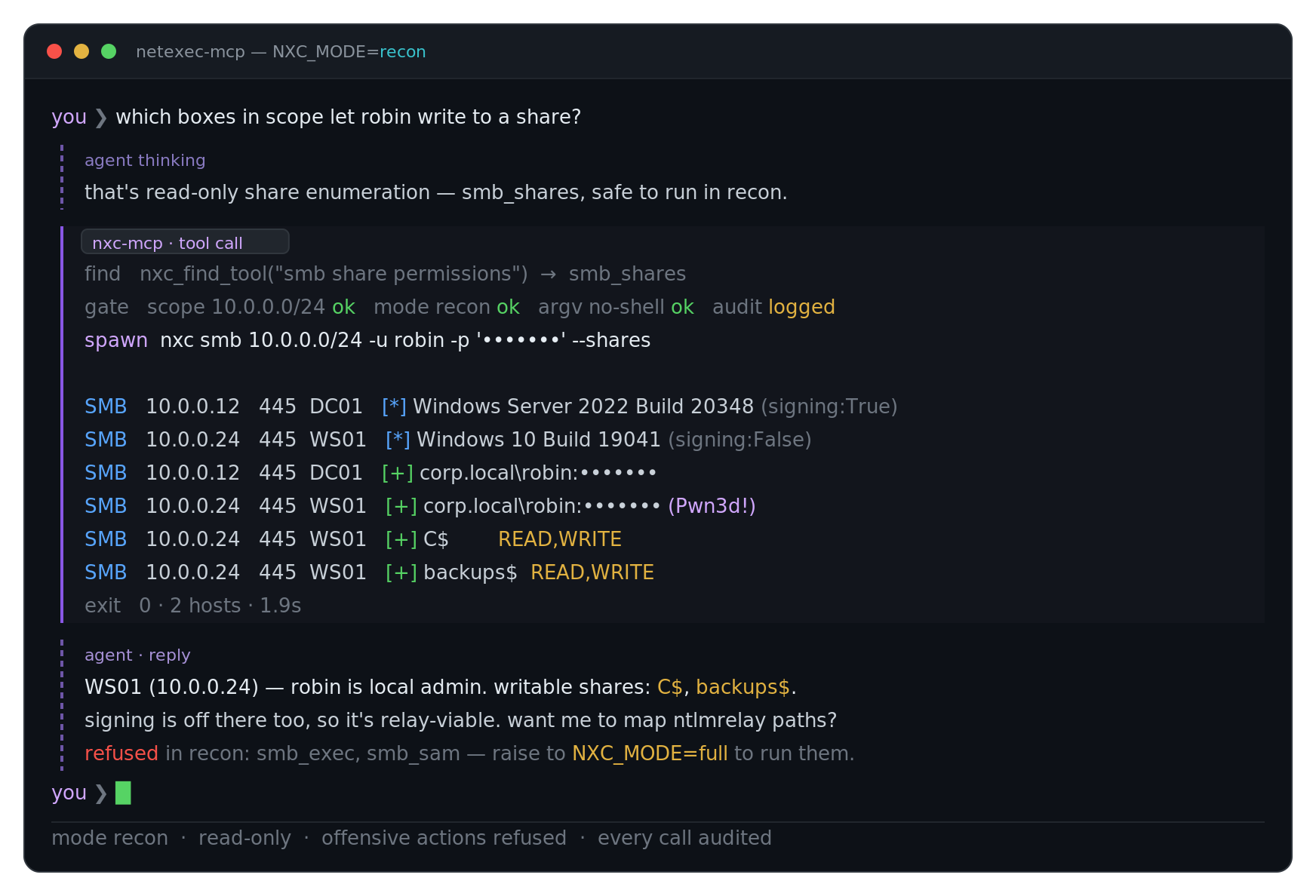Click the NXC_MODE=full text in reply
Screen dimensions: 1316x896
pos(650,753)
